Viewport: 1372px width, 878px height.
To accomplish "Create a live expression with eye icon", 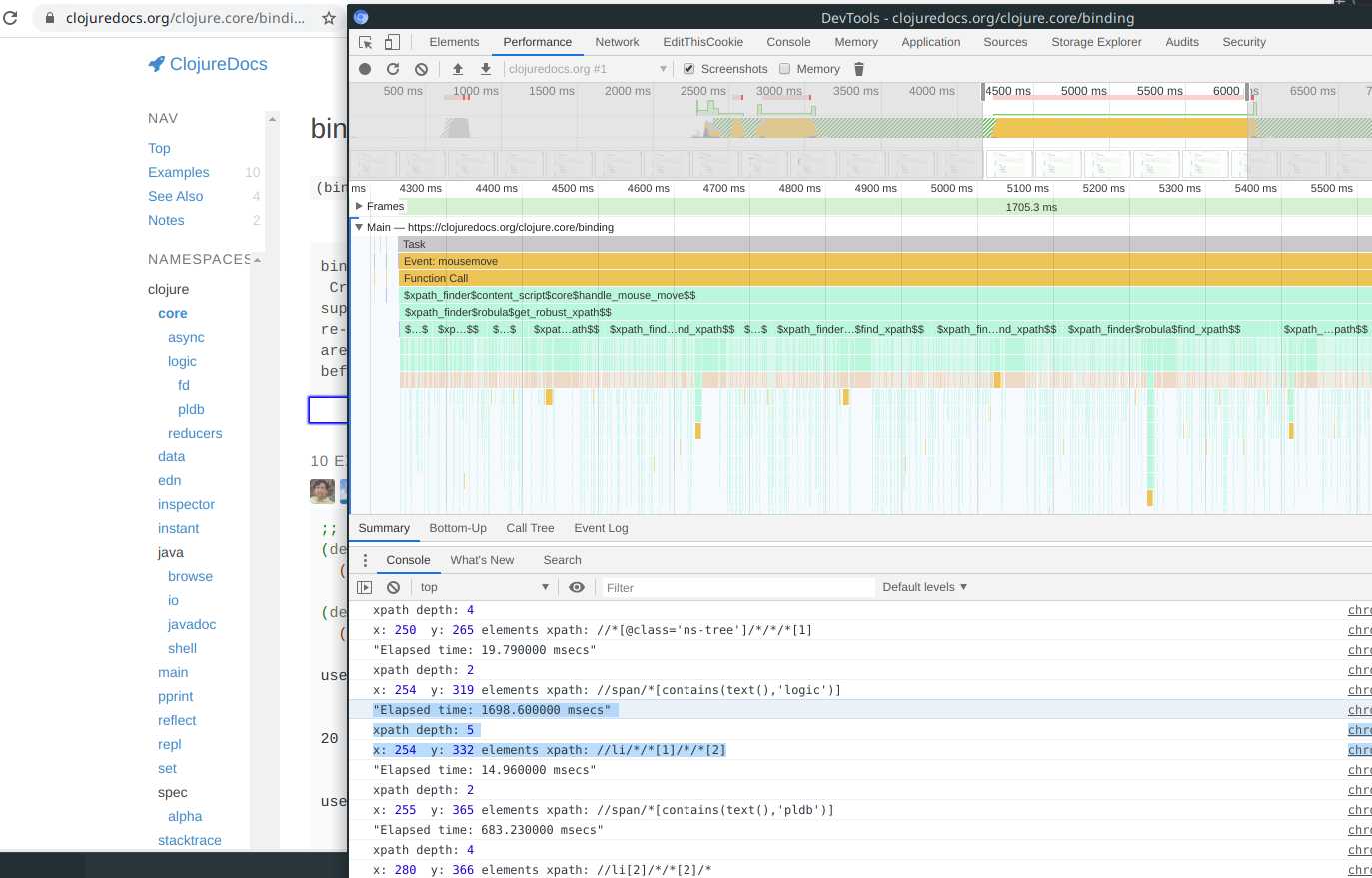I will pos(577,587).
